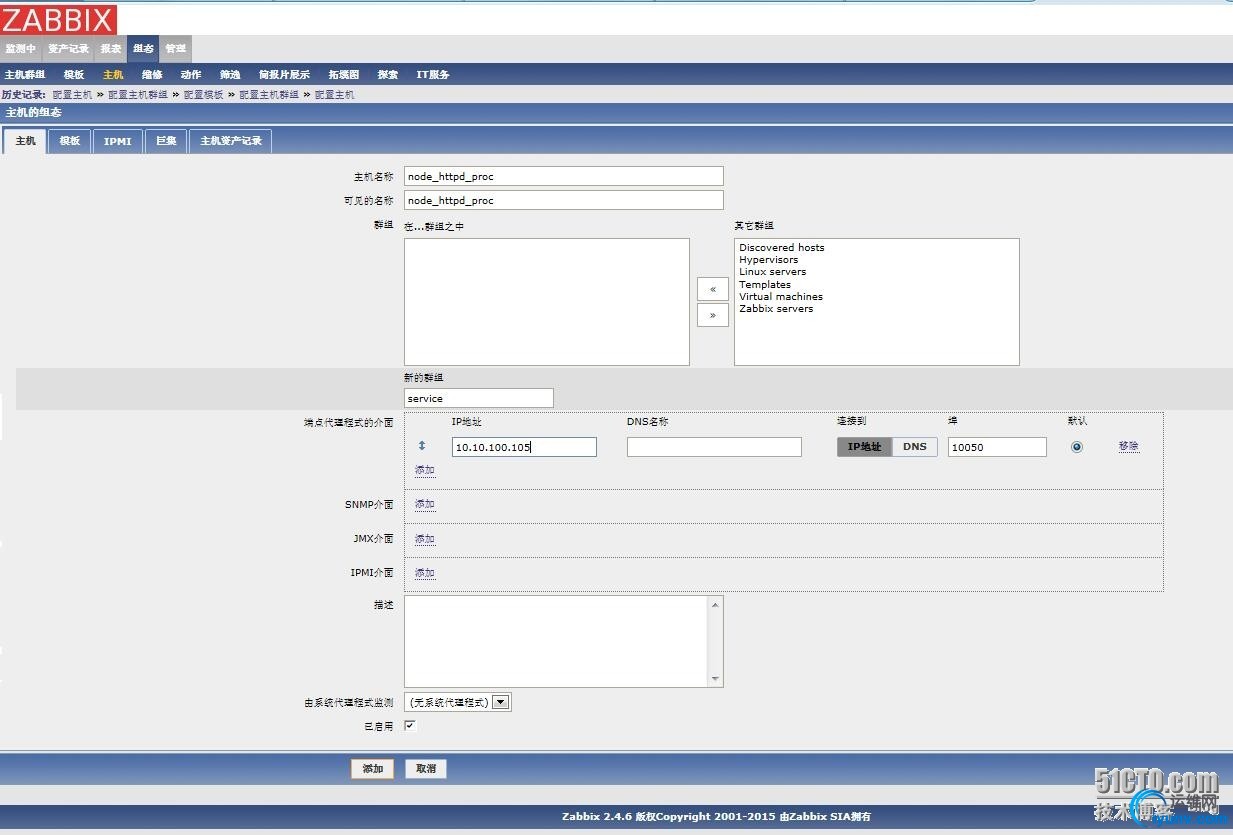1233x835 pixels.
Task: Toggle the 已启用 enabled checkbox
Action: click(x=410, y=726)
